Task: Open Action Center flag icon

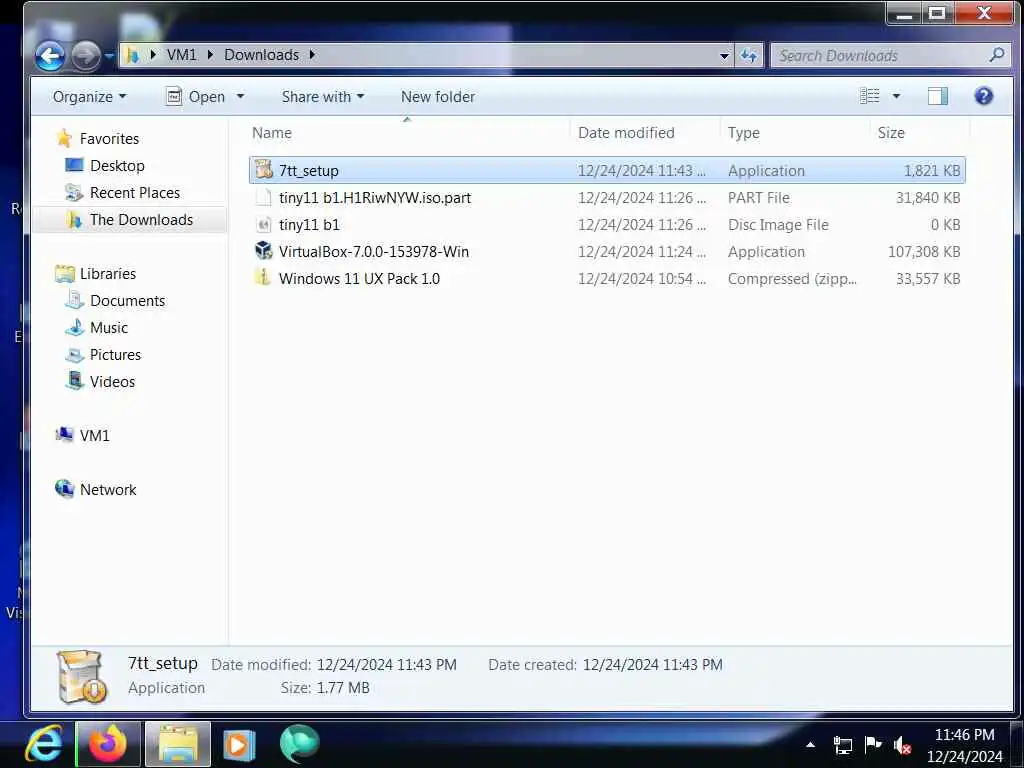Action: point(872,744)
